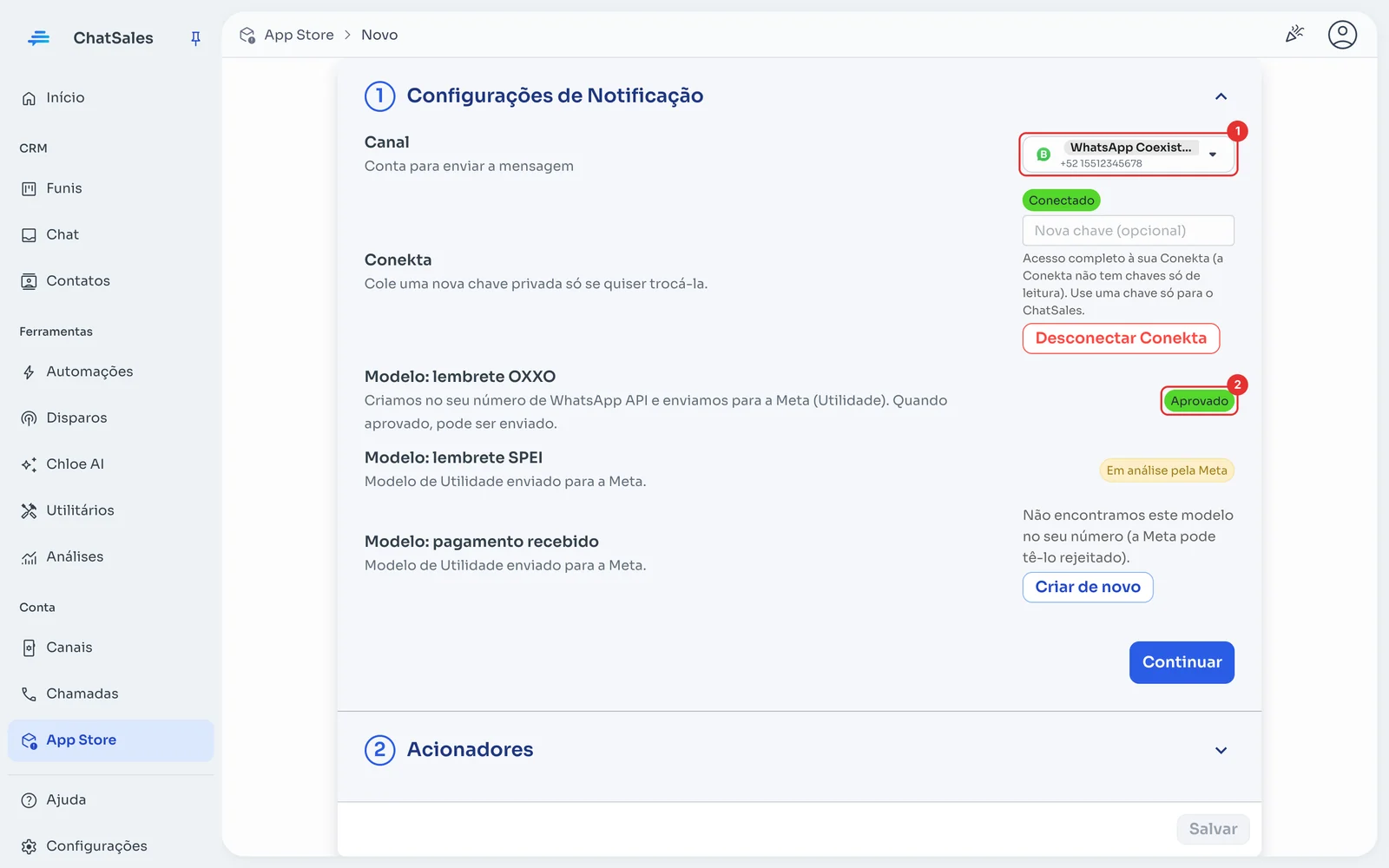Click the ChatSales logo icon
Viewport: 1389px width, 868px height.
38,38
